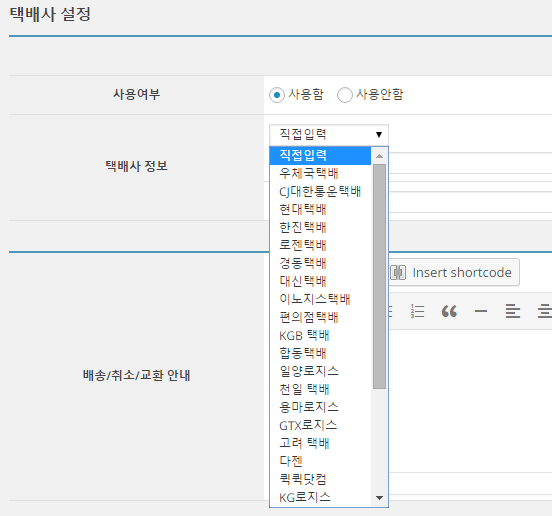Select 퀵퀵닷컴 courier
The width and height of the screenshot is (552, 516).
320,479
